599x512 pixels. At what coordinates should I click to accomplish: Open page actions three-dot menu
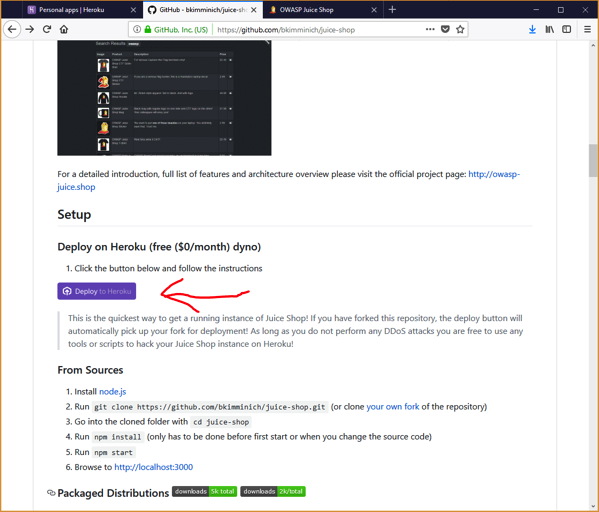(x=430, y=29)
